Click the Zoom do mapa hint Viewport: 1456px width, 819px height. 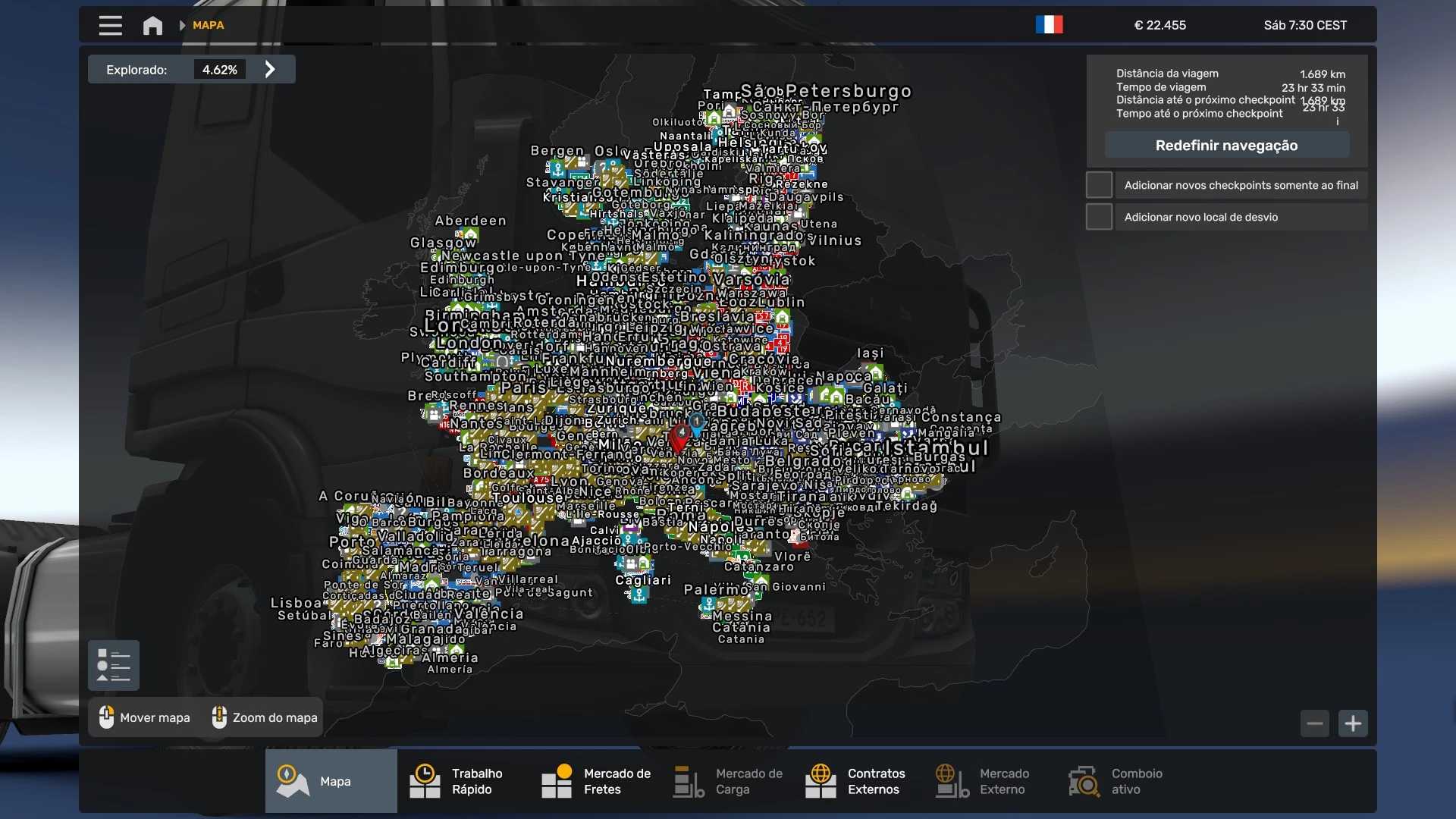(x=265, y=717)
